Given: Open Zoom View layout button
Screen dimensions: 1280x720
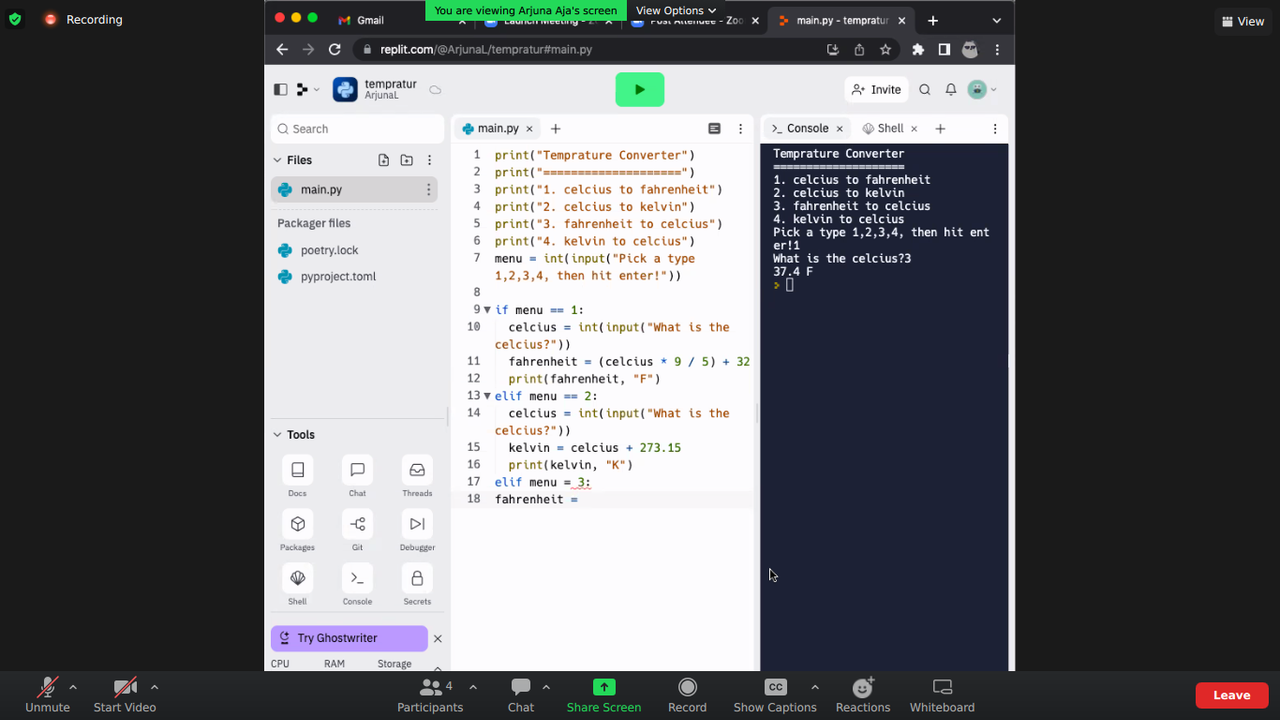Looking at the screenshot, I should click(x=1243, y=21).
